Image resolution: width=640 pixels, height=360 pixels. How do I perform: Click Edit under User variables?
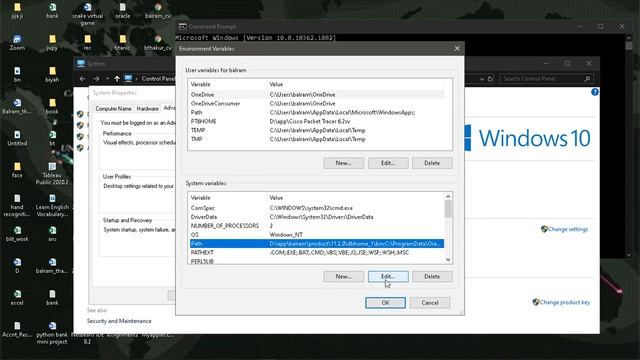[x=388, y=163]
